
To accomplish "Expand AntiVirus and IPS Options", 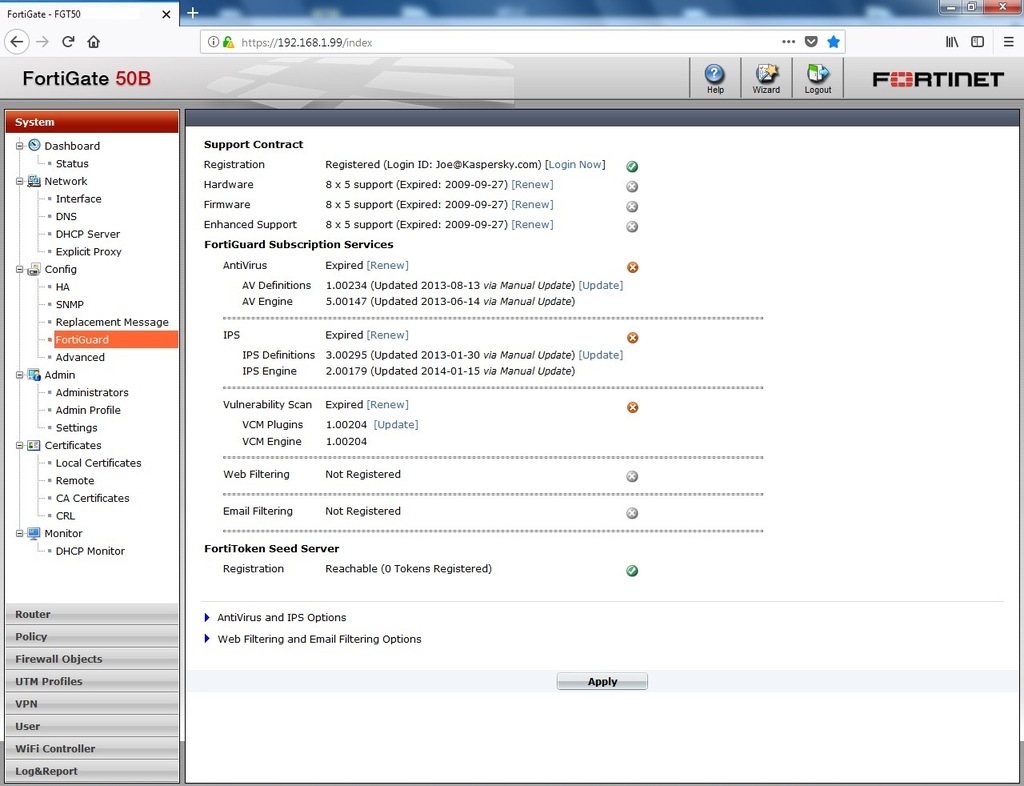I will pyautogui.click(x=207, y=618).
